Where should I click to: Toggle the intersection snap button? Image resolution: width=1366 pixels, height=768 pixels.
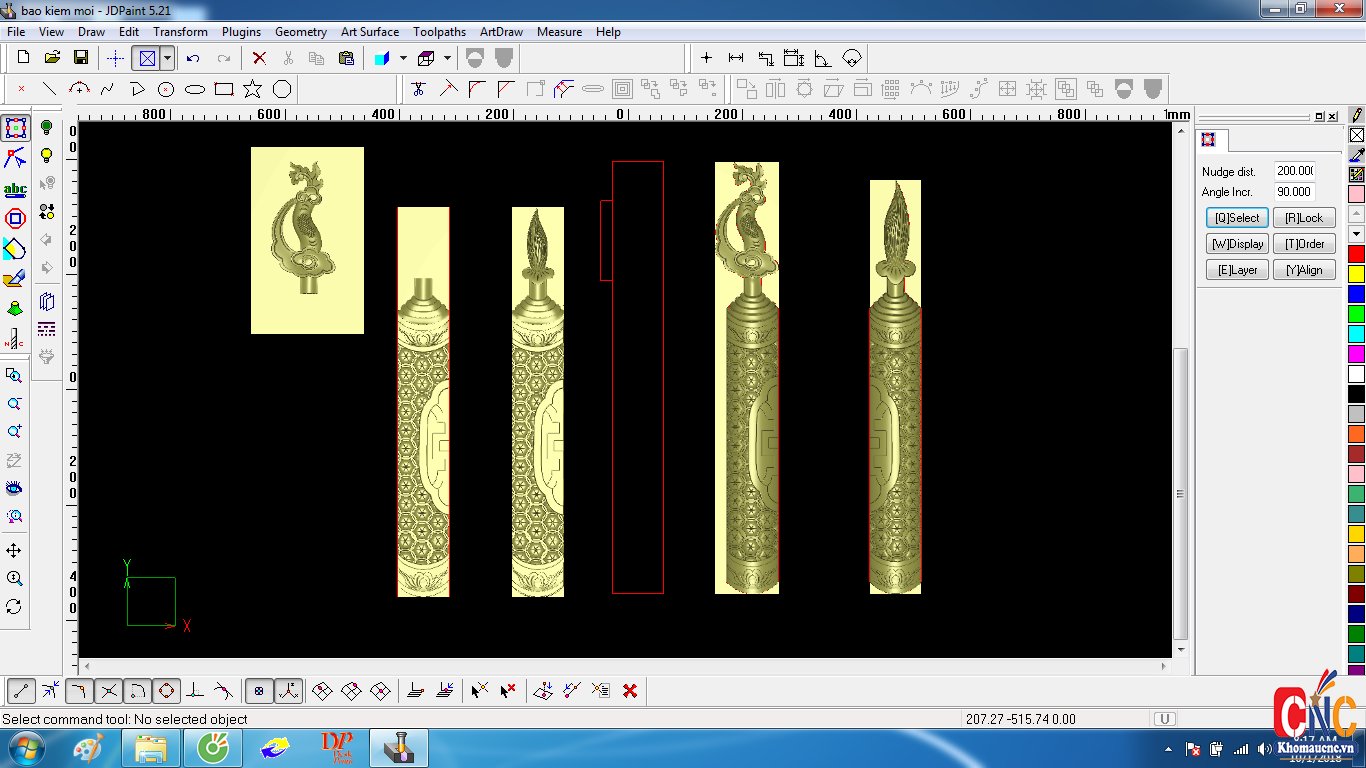[x=109, y=690]
